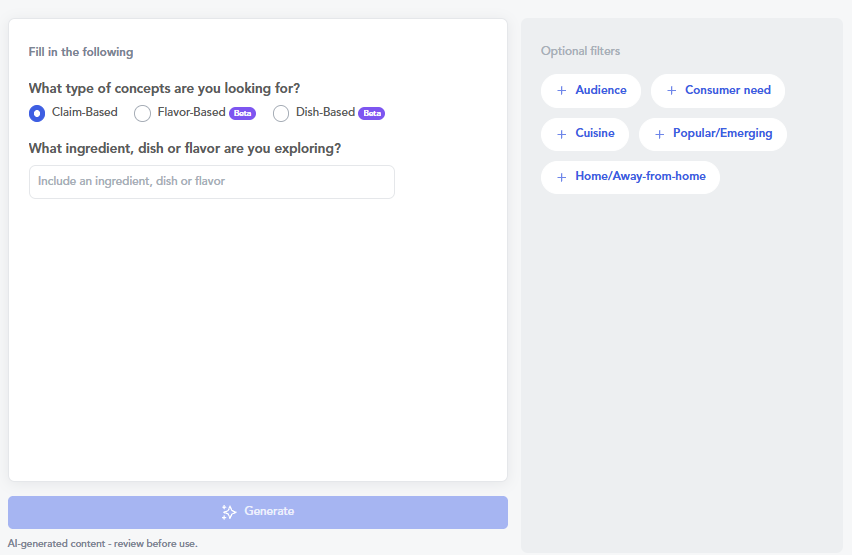852x555 pixels.
Task: Select the Claim-Based radio button
Action: point(37,113)
